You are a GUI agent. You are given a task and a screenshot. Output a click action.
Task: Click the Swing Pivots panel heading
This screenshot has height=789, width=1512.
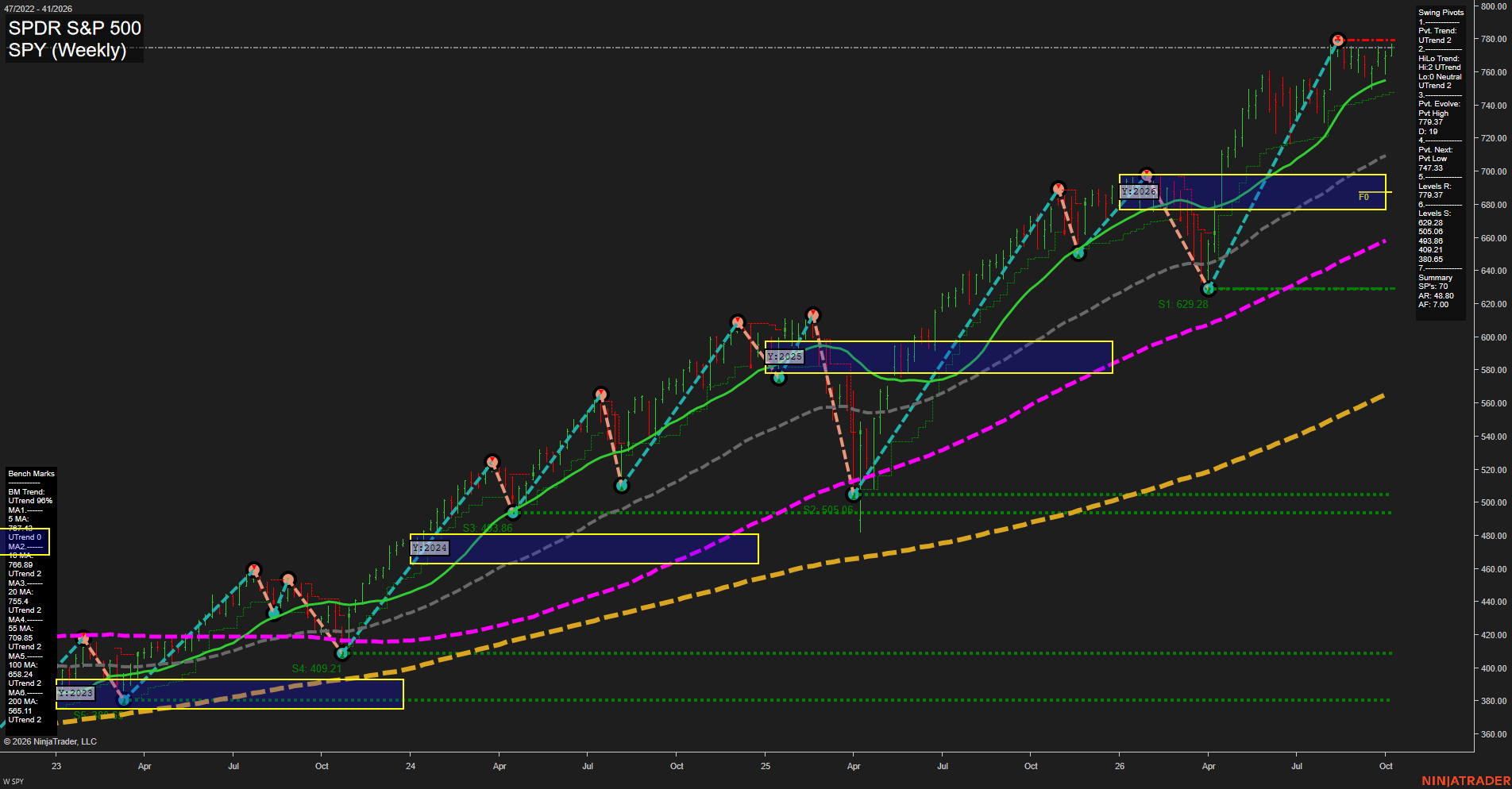click(1441, 13)
